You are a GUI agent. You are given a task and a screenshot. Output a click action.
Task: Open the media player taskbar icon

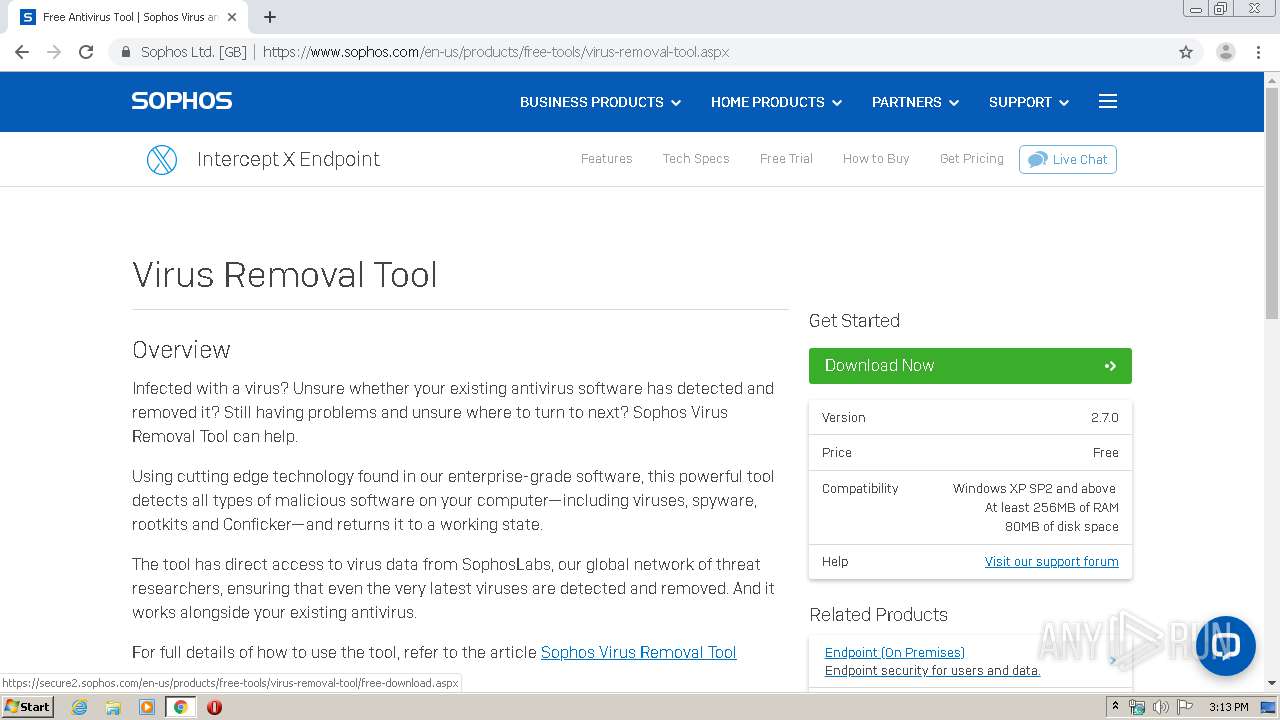(147, 707)
